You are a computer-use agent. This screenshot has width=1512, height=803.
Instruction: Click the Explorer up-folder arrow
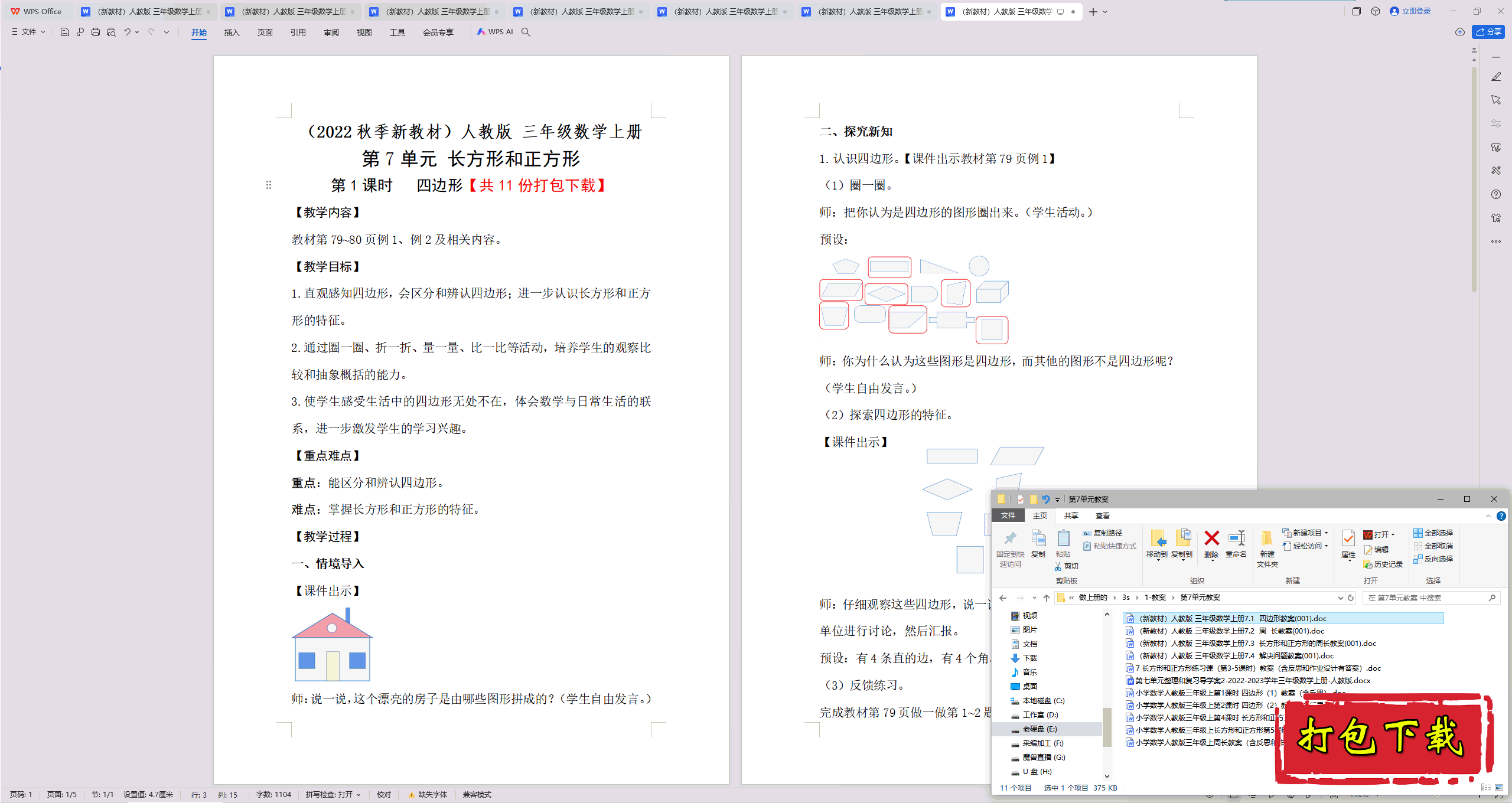1047,598
